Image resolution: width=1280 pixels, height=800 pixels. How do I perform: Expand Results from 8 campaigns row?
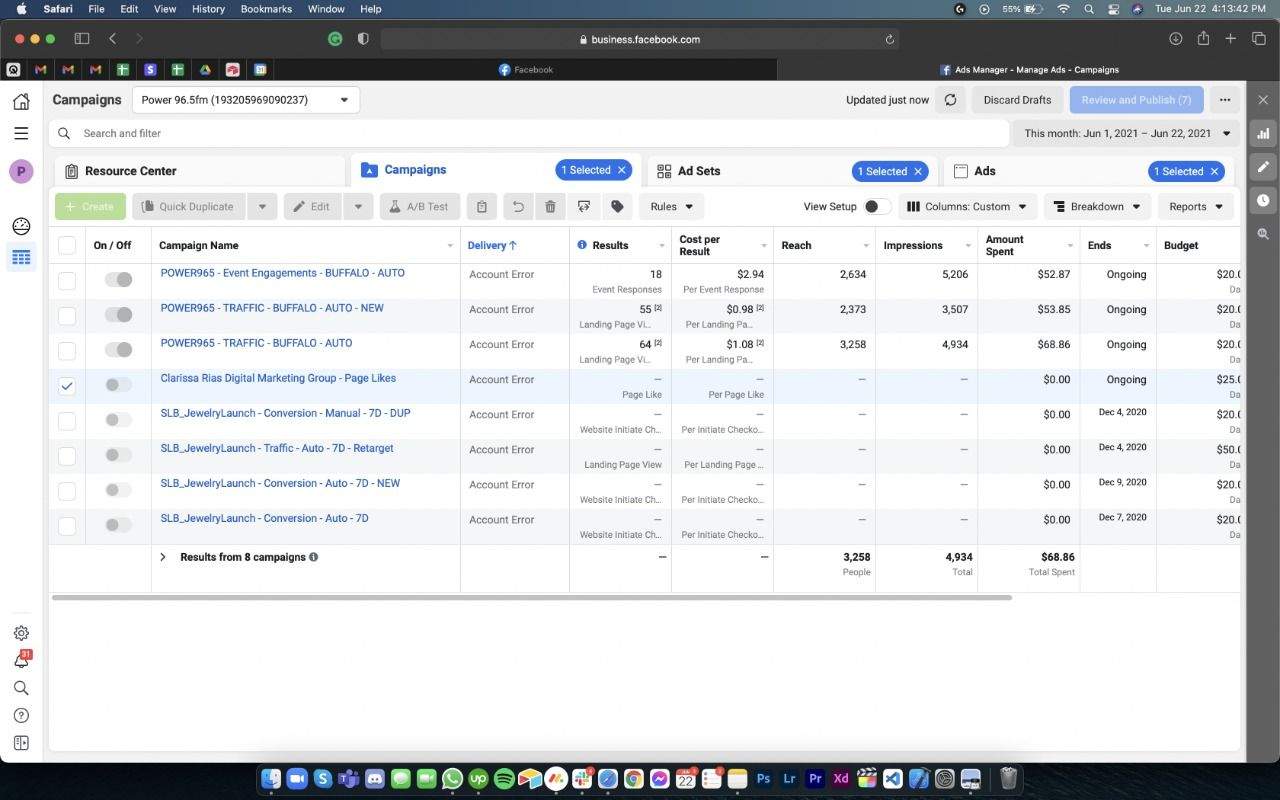163,557
